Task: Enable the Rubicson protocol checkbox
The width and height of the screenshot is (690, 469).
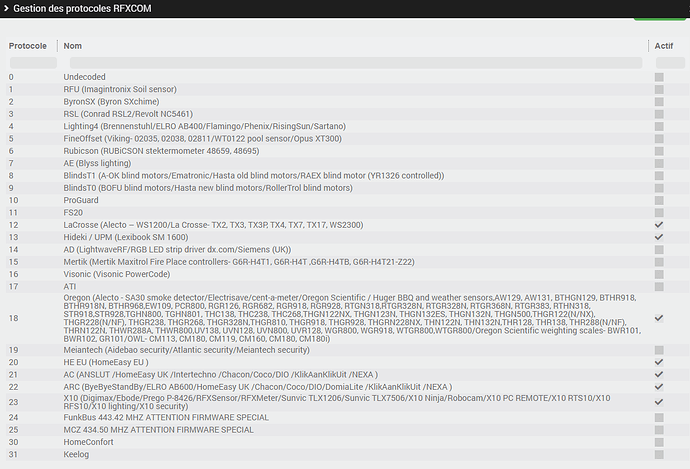Action: pos(658,151)
